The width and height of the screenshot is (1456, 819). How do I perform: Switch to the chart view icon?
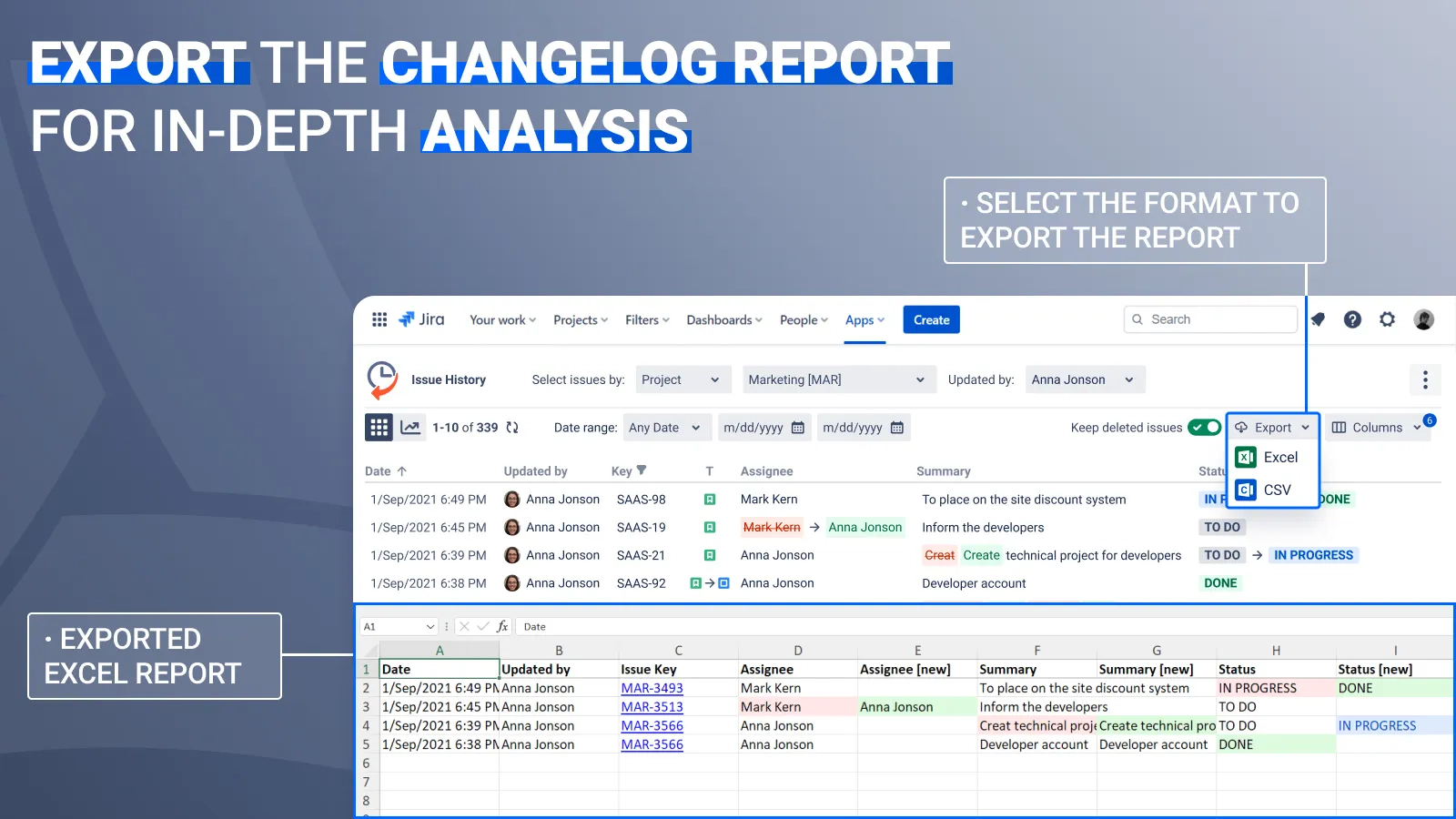click(410, 428)
